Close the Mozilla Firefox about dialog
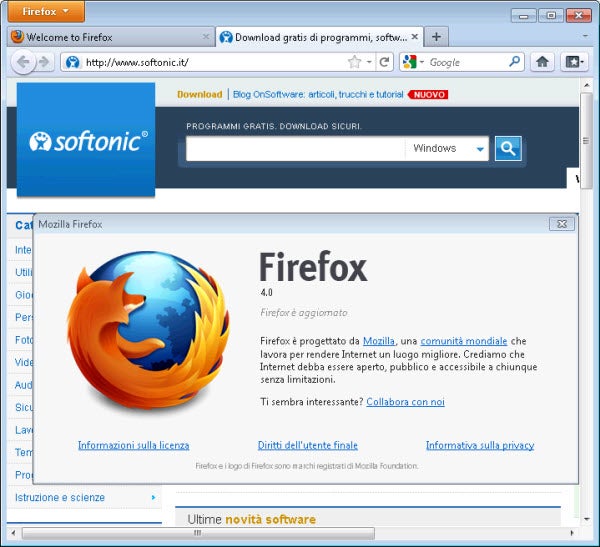 click(562, 224)
